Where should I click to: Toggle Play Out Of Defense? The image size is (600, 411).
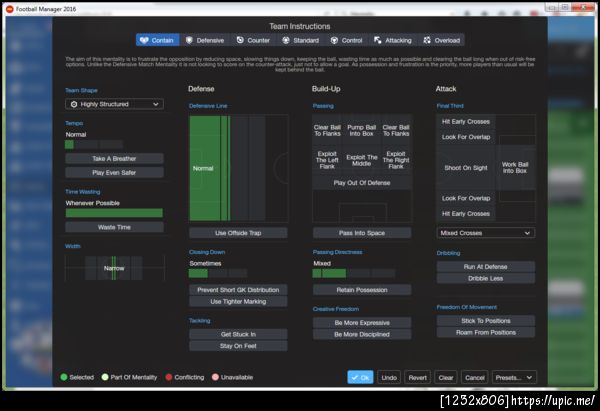(362, 183)
